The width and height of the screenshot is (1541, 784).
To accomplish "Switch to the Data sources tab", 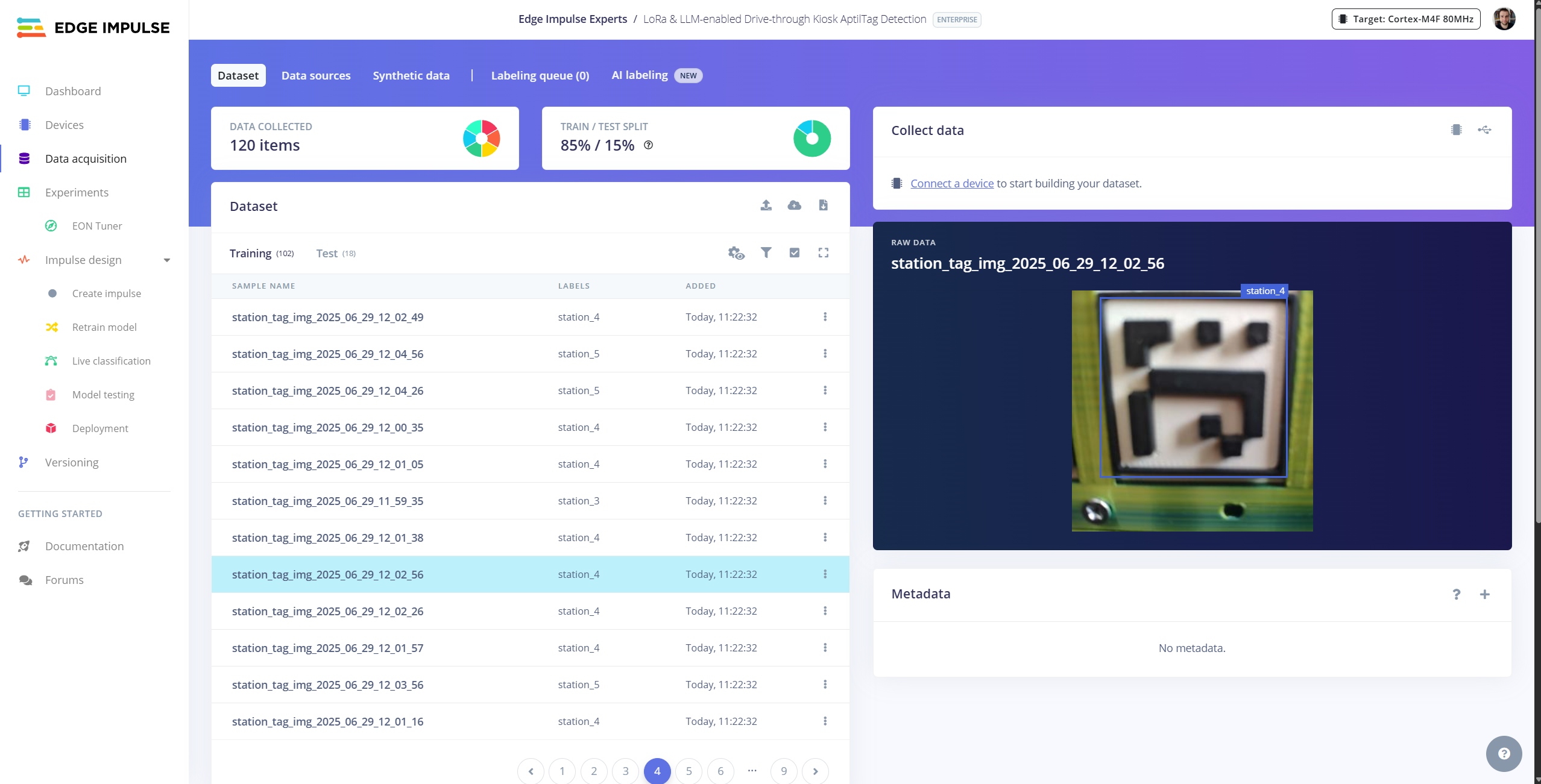I will (x=316, y=76).
